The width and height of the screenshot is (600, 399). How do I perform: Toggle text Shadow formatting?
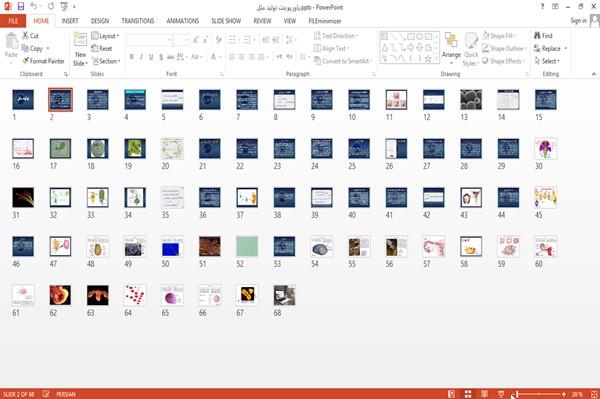pyautogui.click(x=161, y=57)
